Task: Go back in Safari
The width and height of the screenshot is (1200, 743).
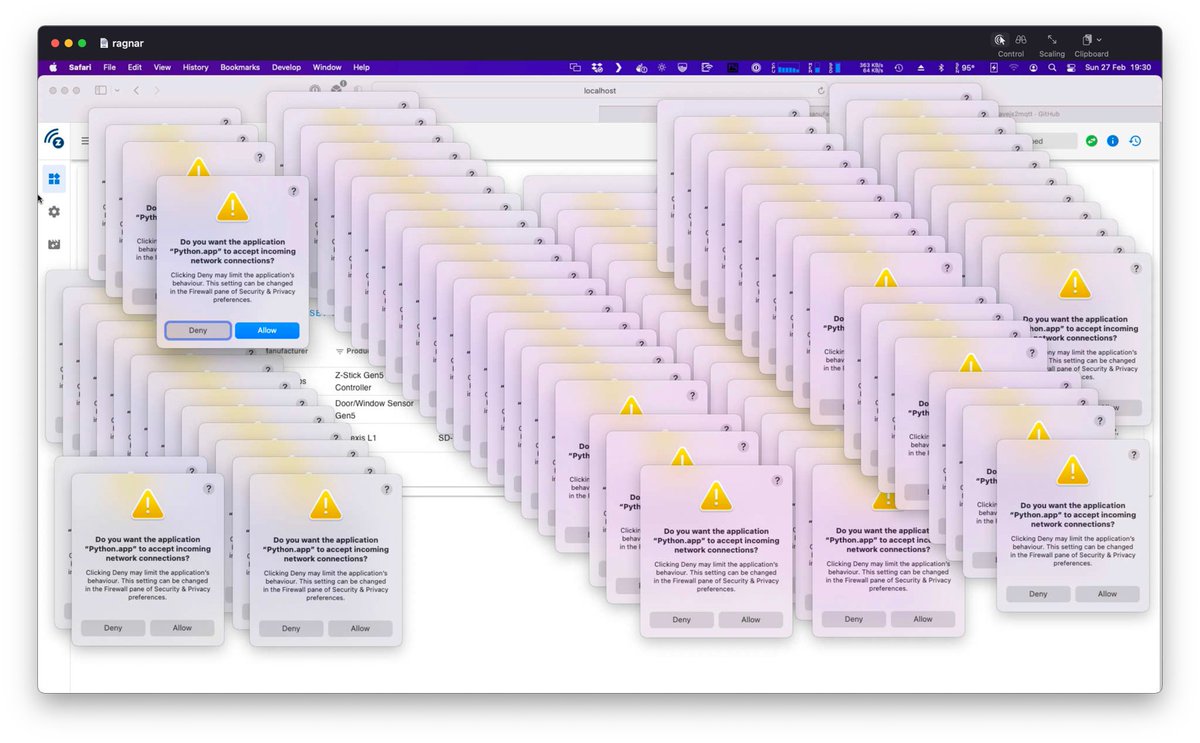Action: tap(137, 90)
